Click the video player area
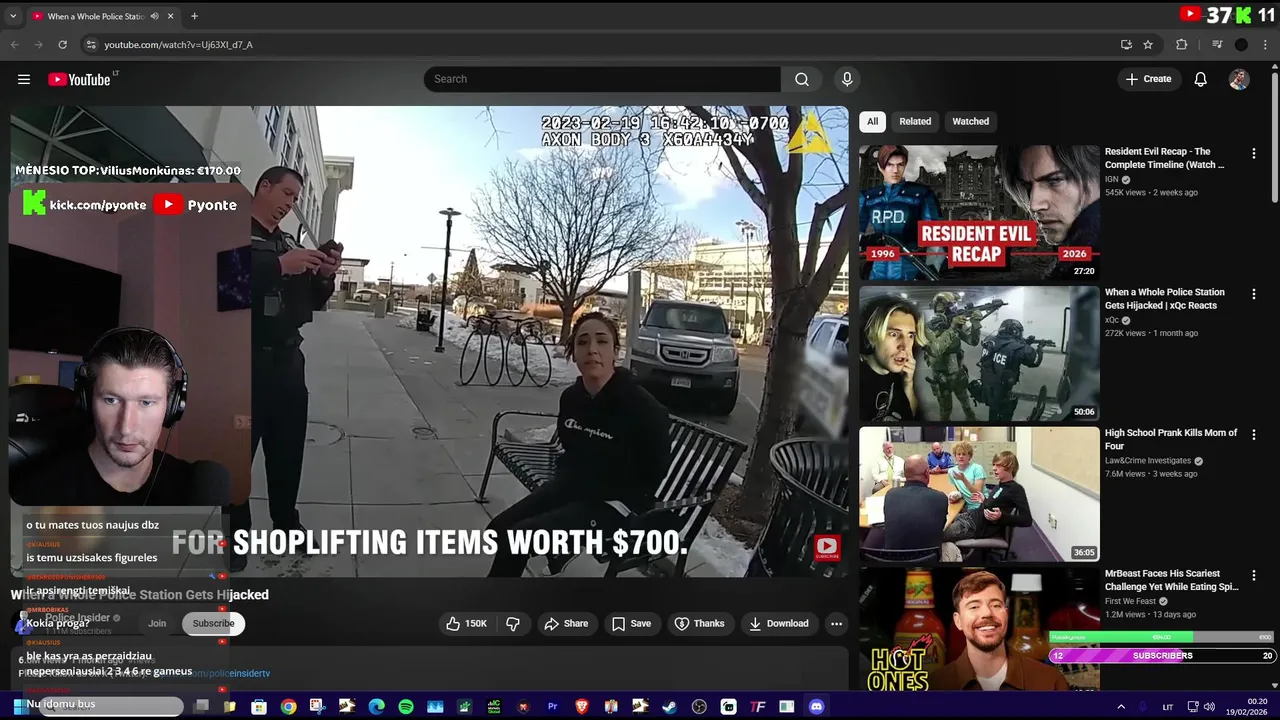Screen dimensions: 1280x720 [430, 341]
